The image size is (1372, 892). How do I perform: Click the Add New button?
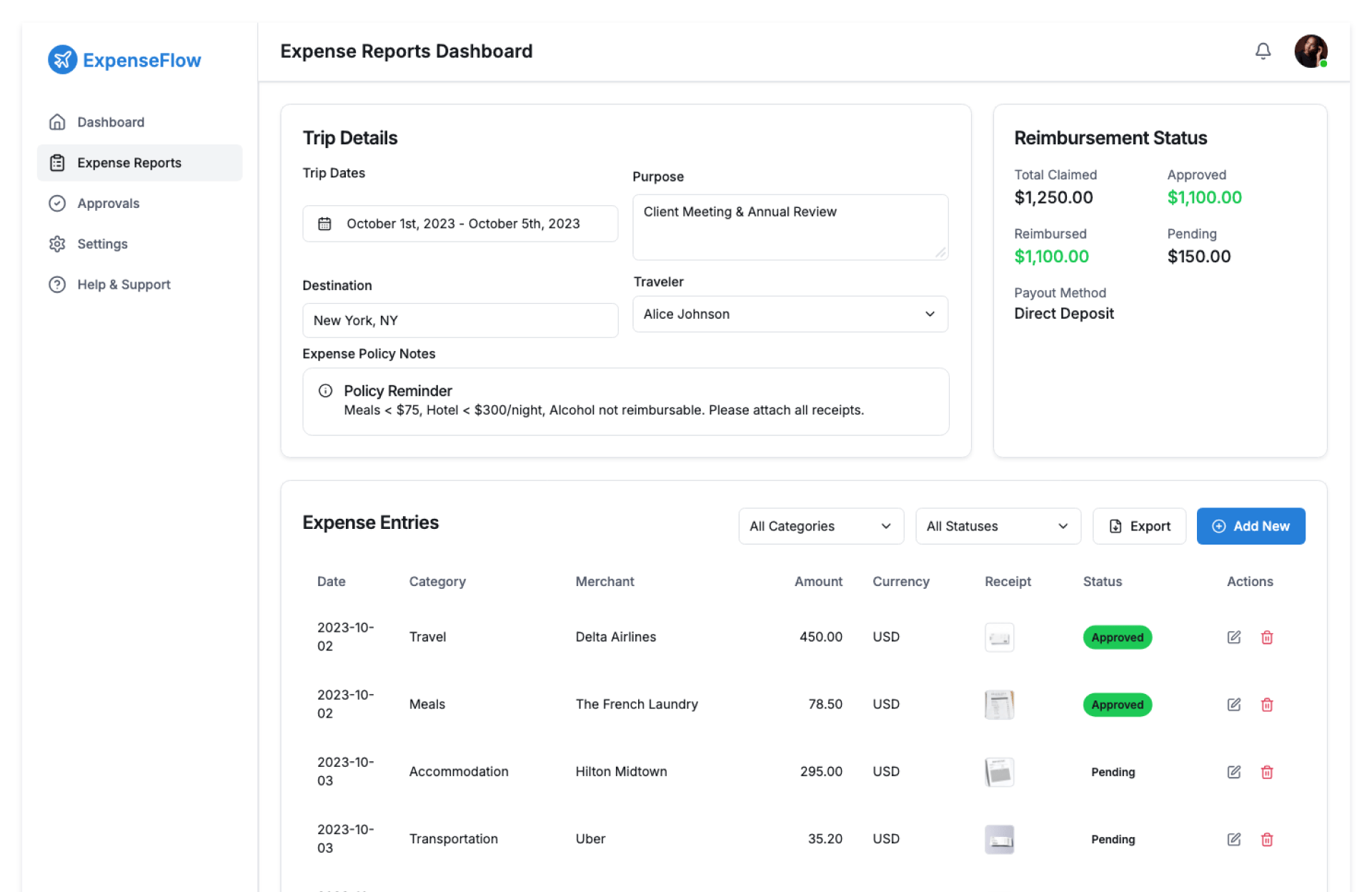pos(1250,526)
